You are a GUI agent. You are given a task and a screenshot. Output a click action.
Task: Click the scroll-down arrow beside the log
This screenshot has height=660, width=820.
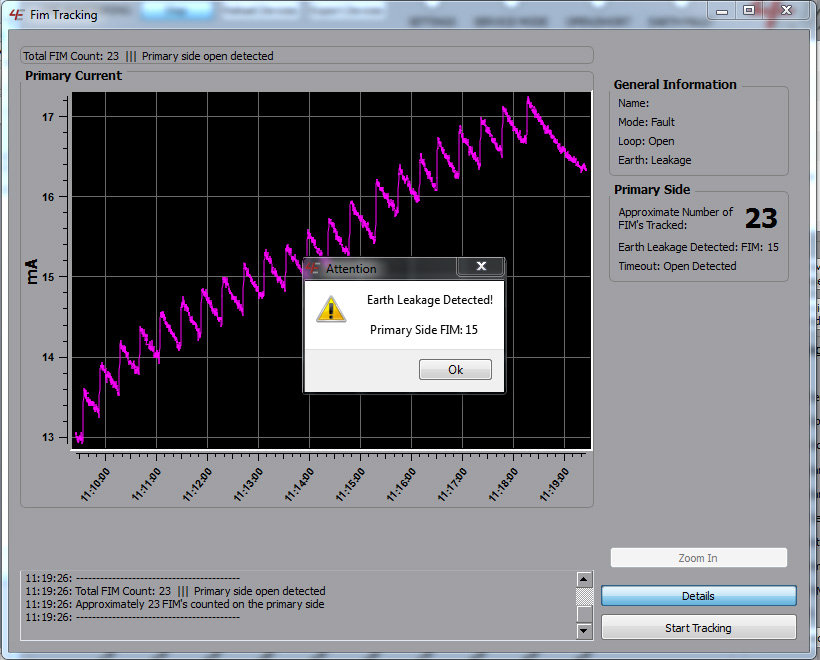(x=583, y=631)
